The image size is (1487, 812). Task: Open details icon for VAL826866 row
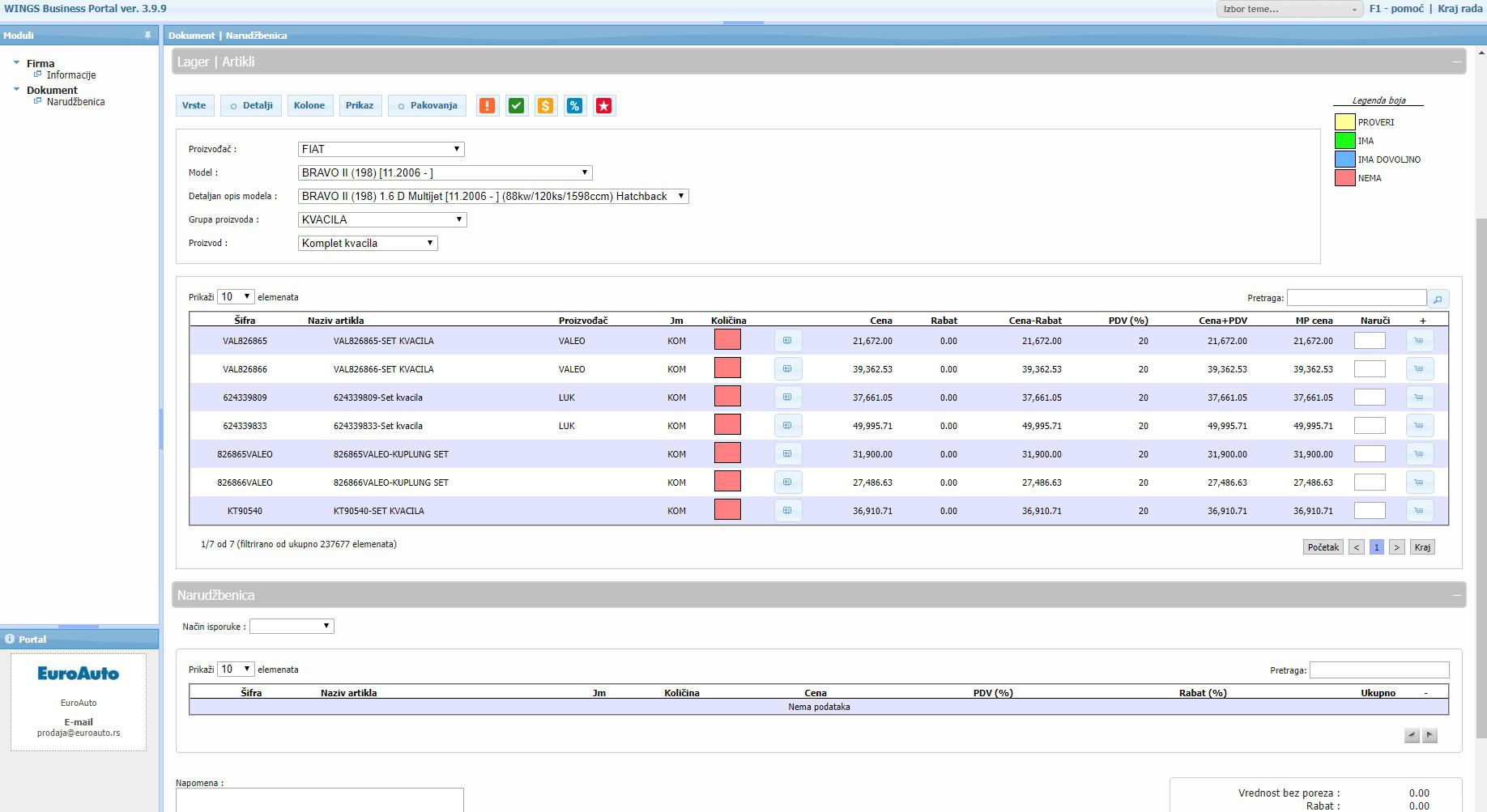788,369
